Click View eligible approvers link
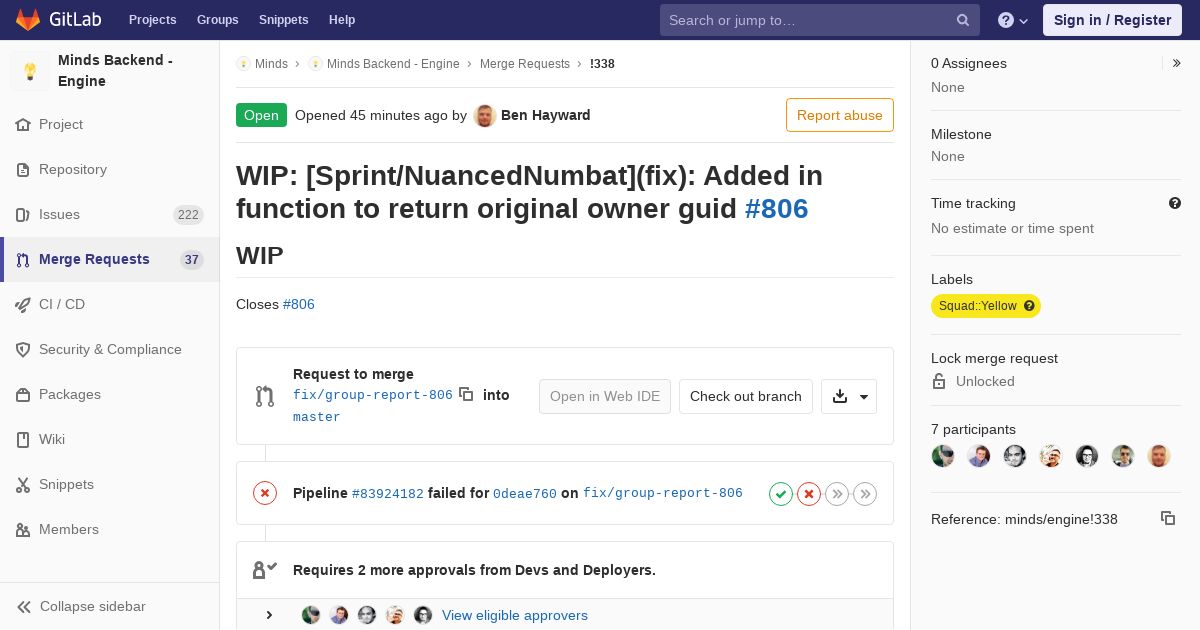The width and height of the screenshot is (1200, 630). (515, 615)
